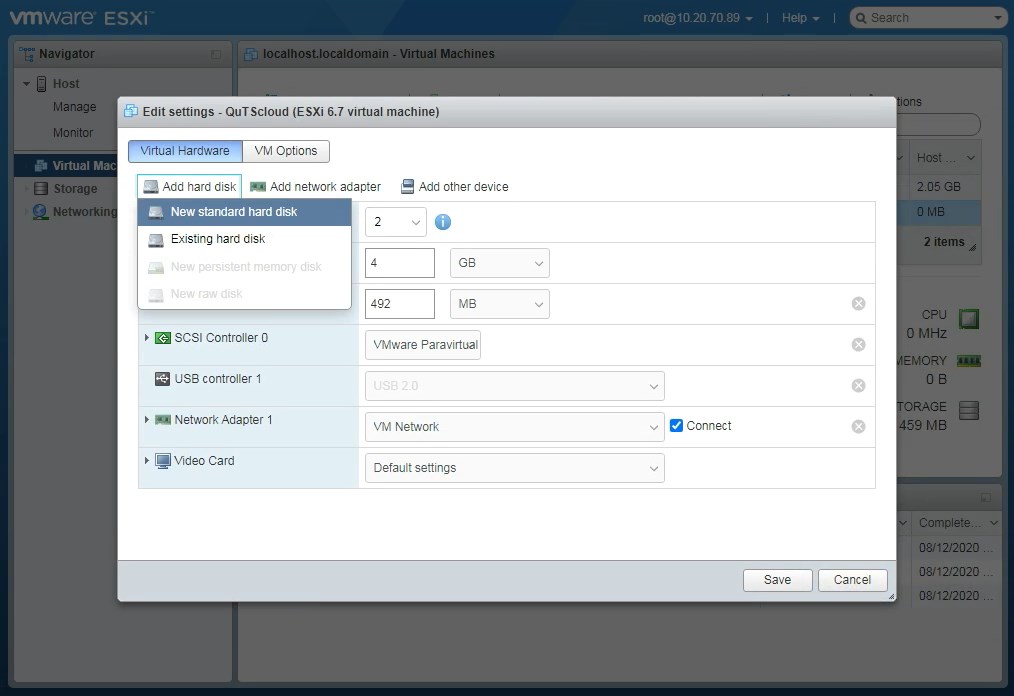Image resolution: width=1014 pixels, height=696 pixels.
Task: Click the Video Card monitor icon
Action: pyautogui.click(x=163, y=461)
